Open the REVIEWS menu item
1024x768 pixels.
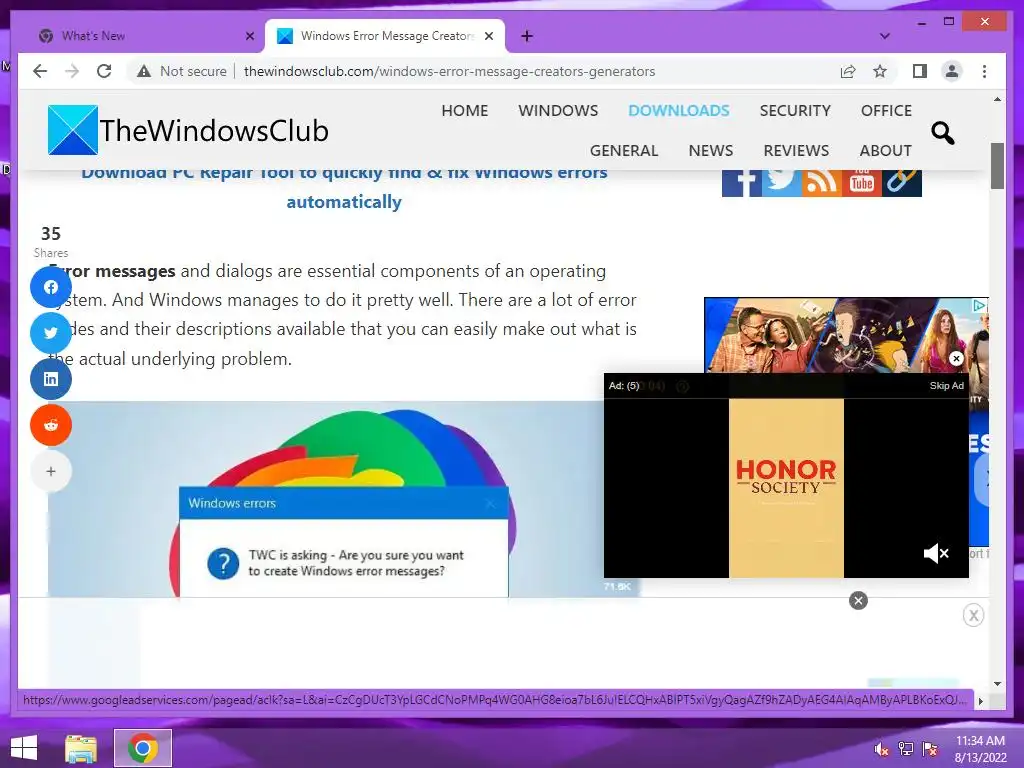tap(796, 150)
